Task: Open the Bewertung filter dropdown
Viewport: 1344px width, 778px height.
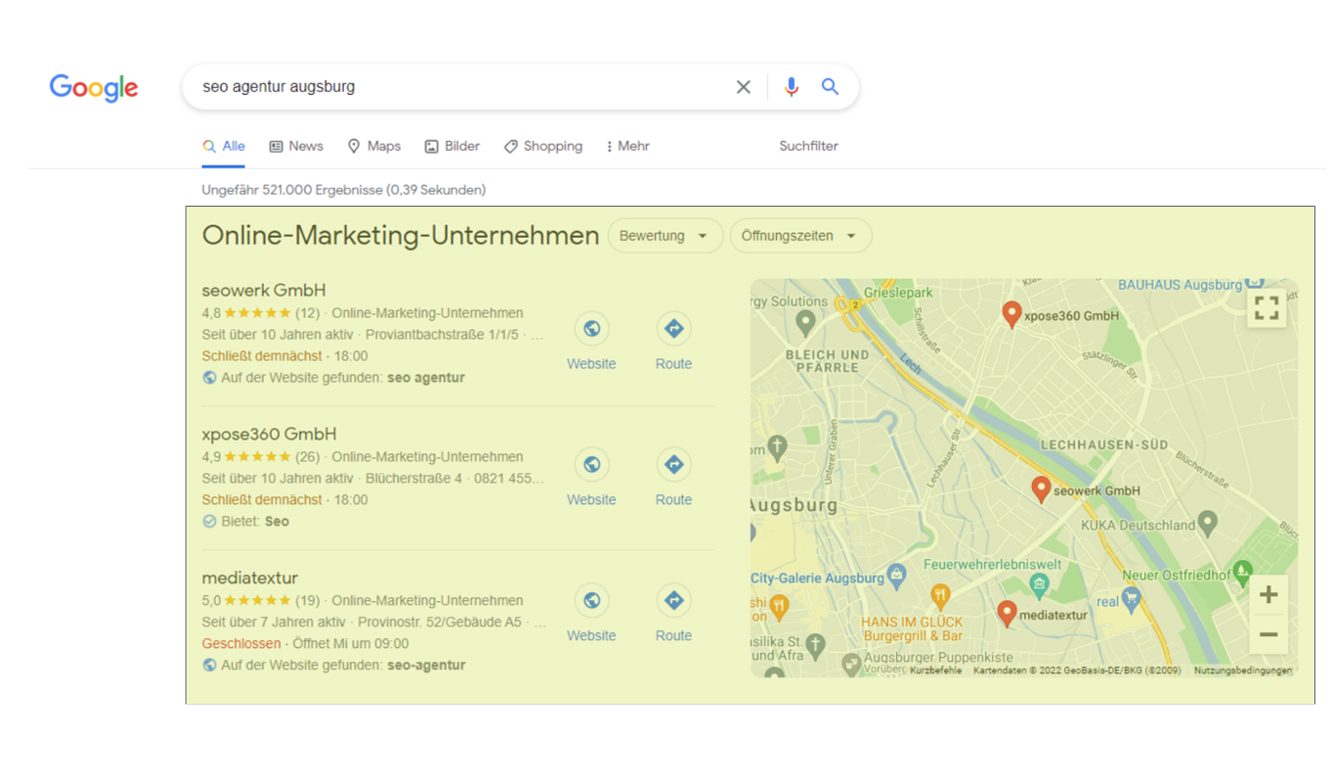Action: (665, 236)
